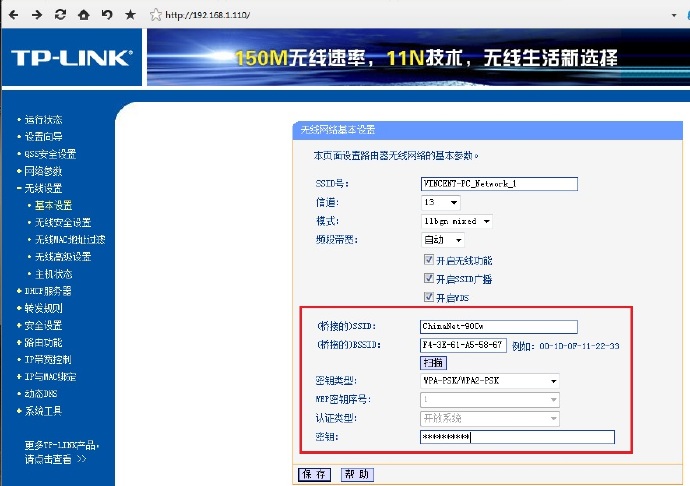Open the browser home page icon
This screenshot has height=486, width=690.
(x=84, y=15)
